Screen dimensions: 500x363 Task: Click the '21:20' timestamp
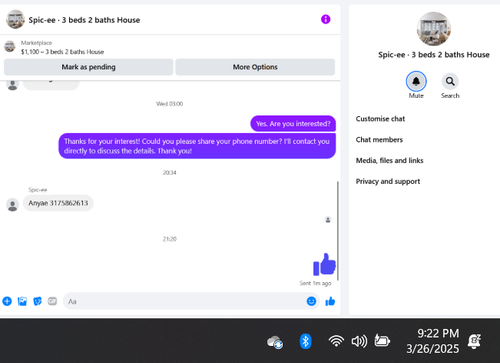tap(169, 239)
